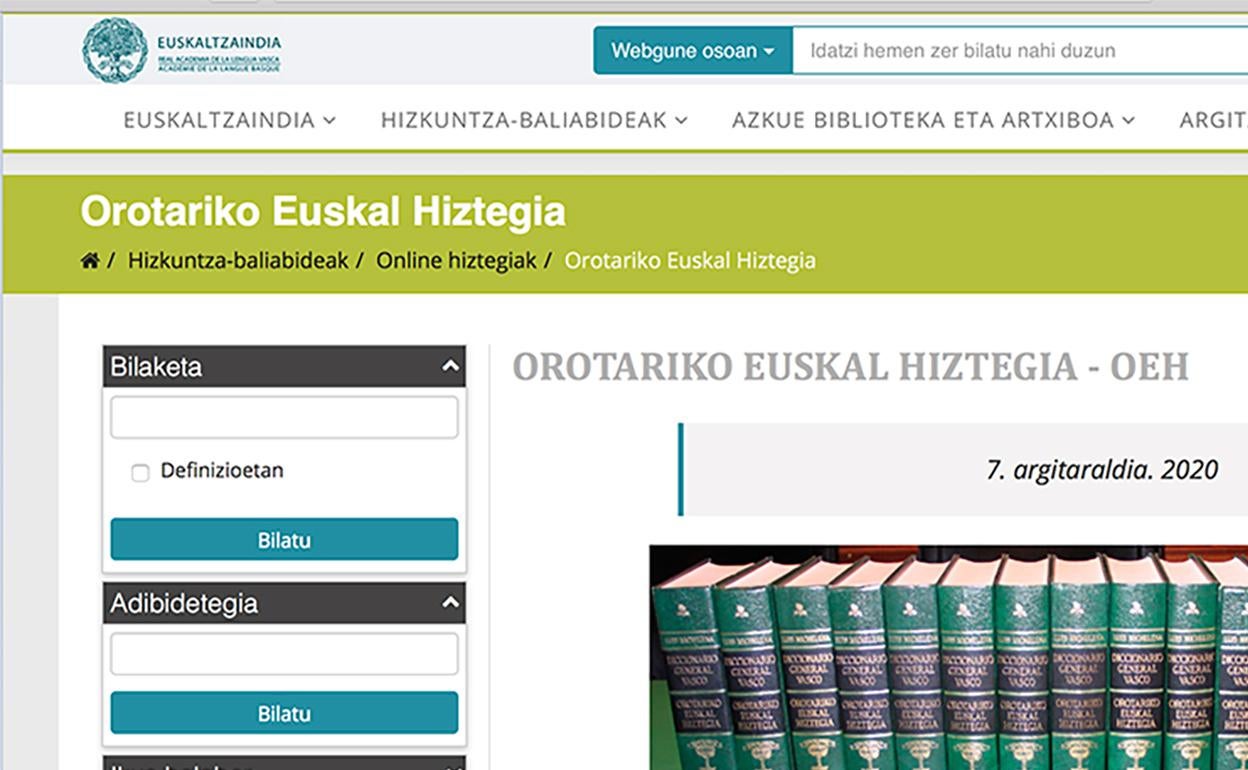Viewport: 1248px width, 770px height.
Task: Follow the Online hiztegiak breadcrumb link
Action: (456, 261)
